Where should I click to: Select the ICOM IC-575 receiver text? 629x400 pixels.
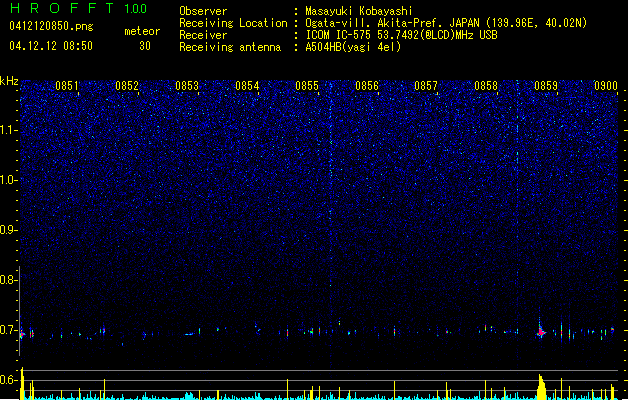click(x=402, y=35)
